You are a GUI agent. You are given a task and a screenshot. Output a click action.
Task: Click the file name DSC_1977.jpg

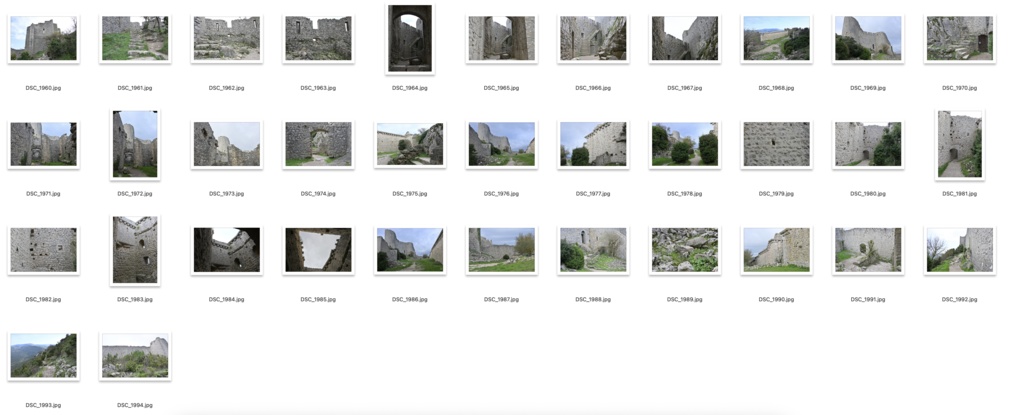tap(593, 194)
